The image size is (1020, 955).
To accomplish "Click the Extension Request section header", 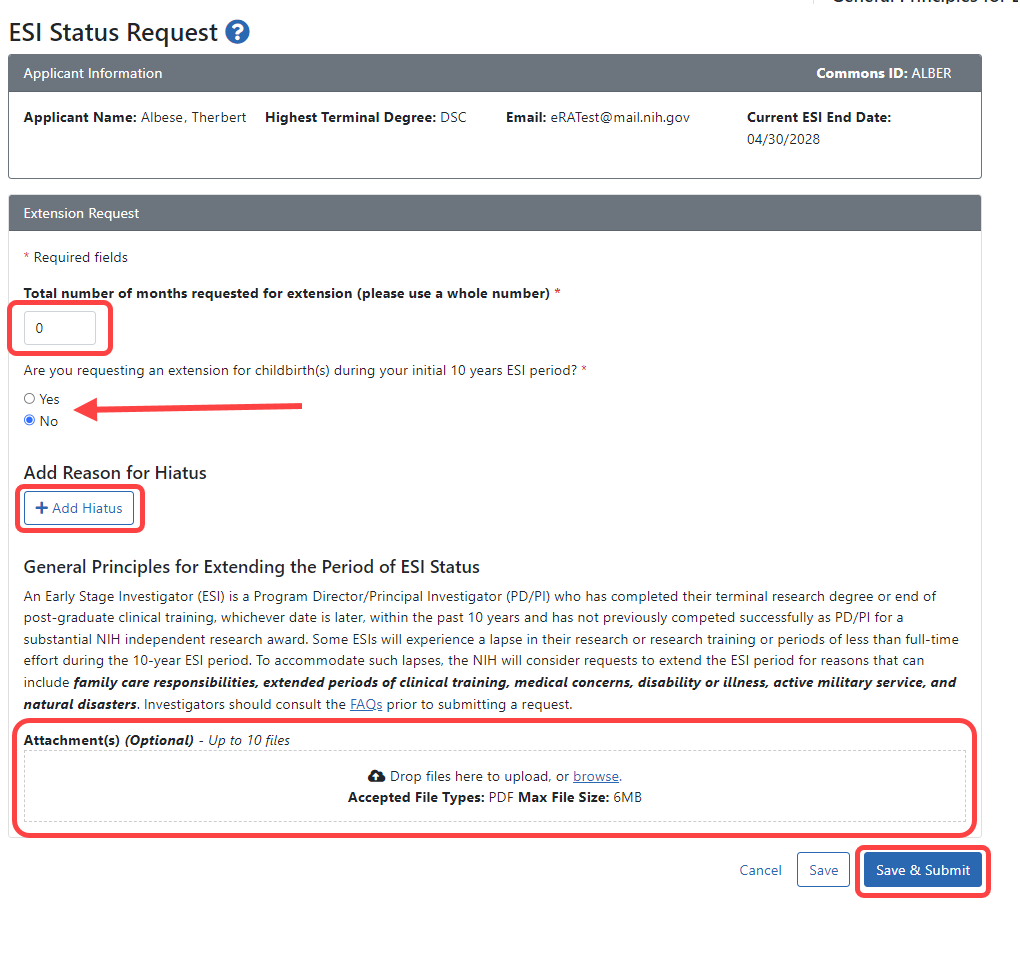I will [81, 213].
